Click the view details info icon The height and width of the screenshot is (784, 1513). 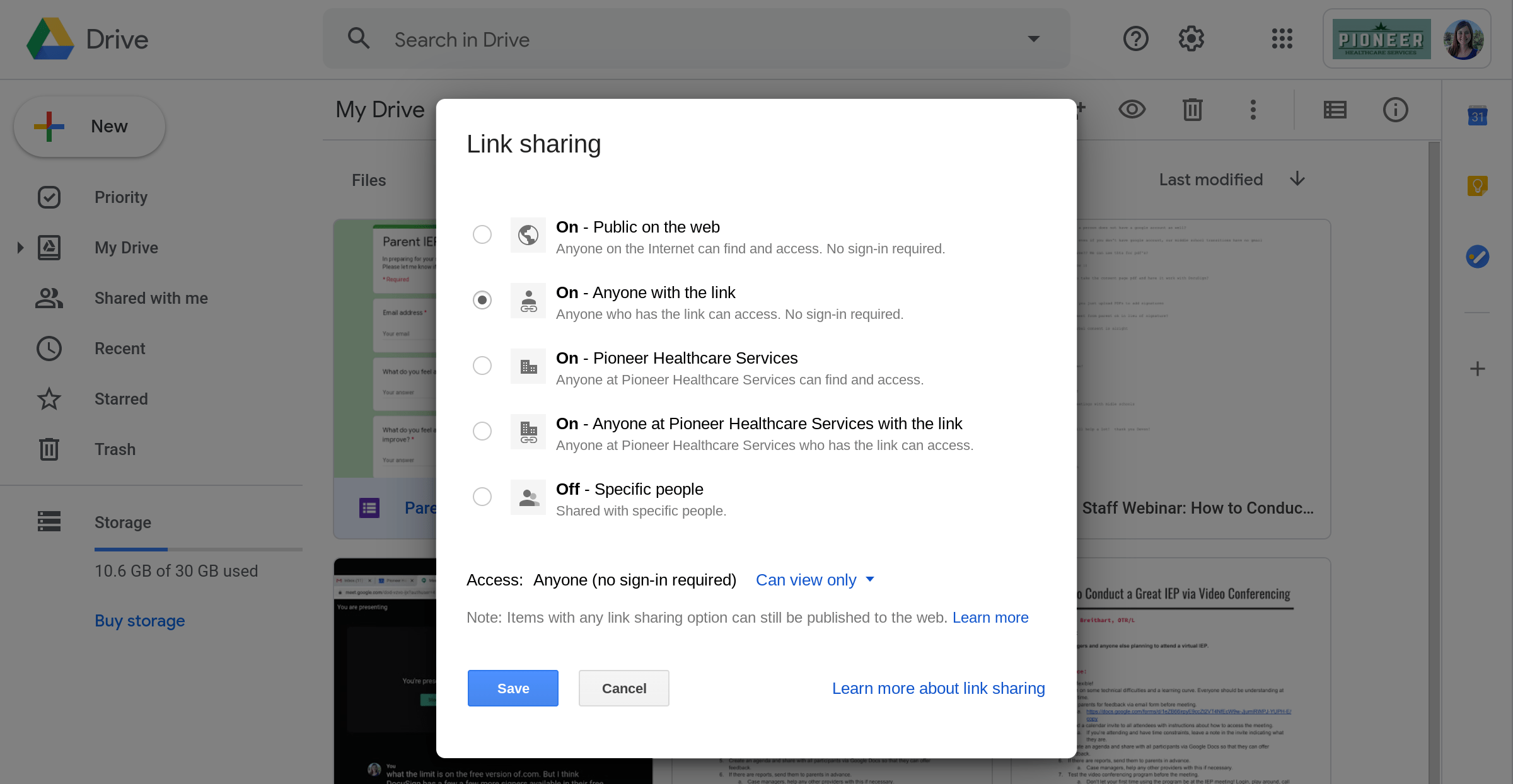coord(1395,110)
